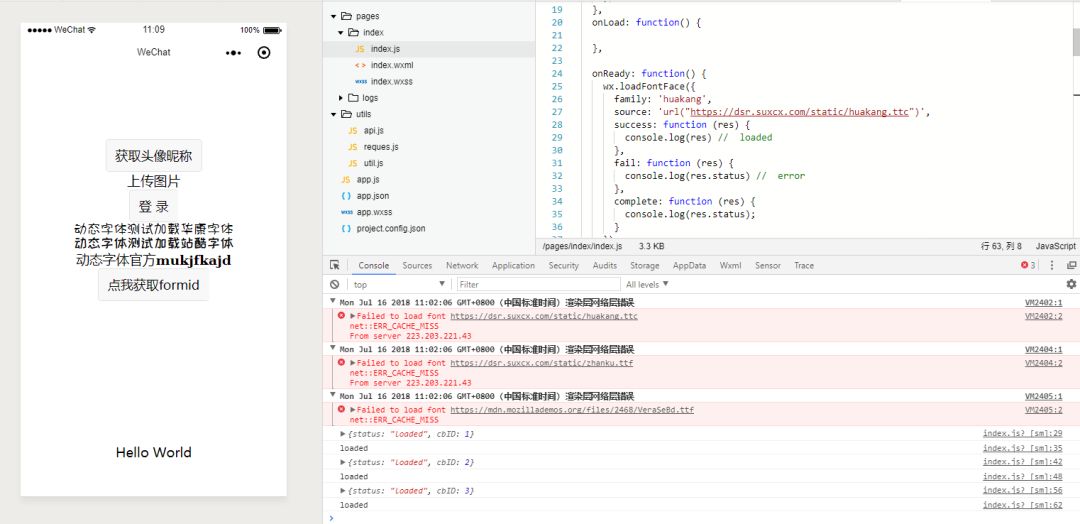Expand the first Failed to load font error
Viewport: 1080px width, 524px height.
click(353, 316)
